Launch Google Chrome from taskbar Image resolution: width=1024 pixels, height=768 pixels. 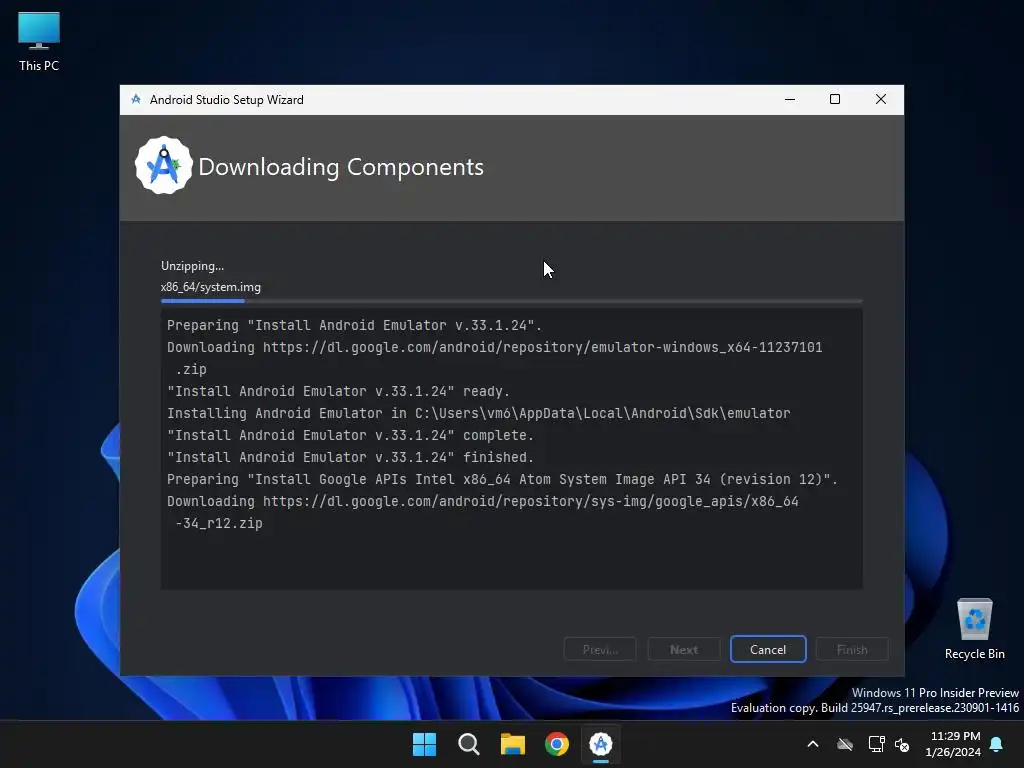(557, 744)
